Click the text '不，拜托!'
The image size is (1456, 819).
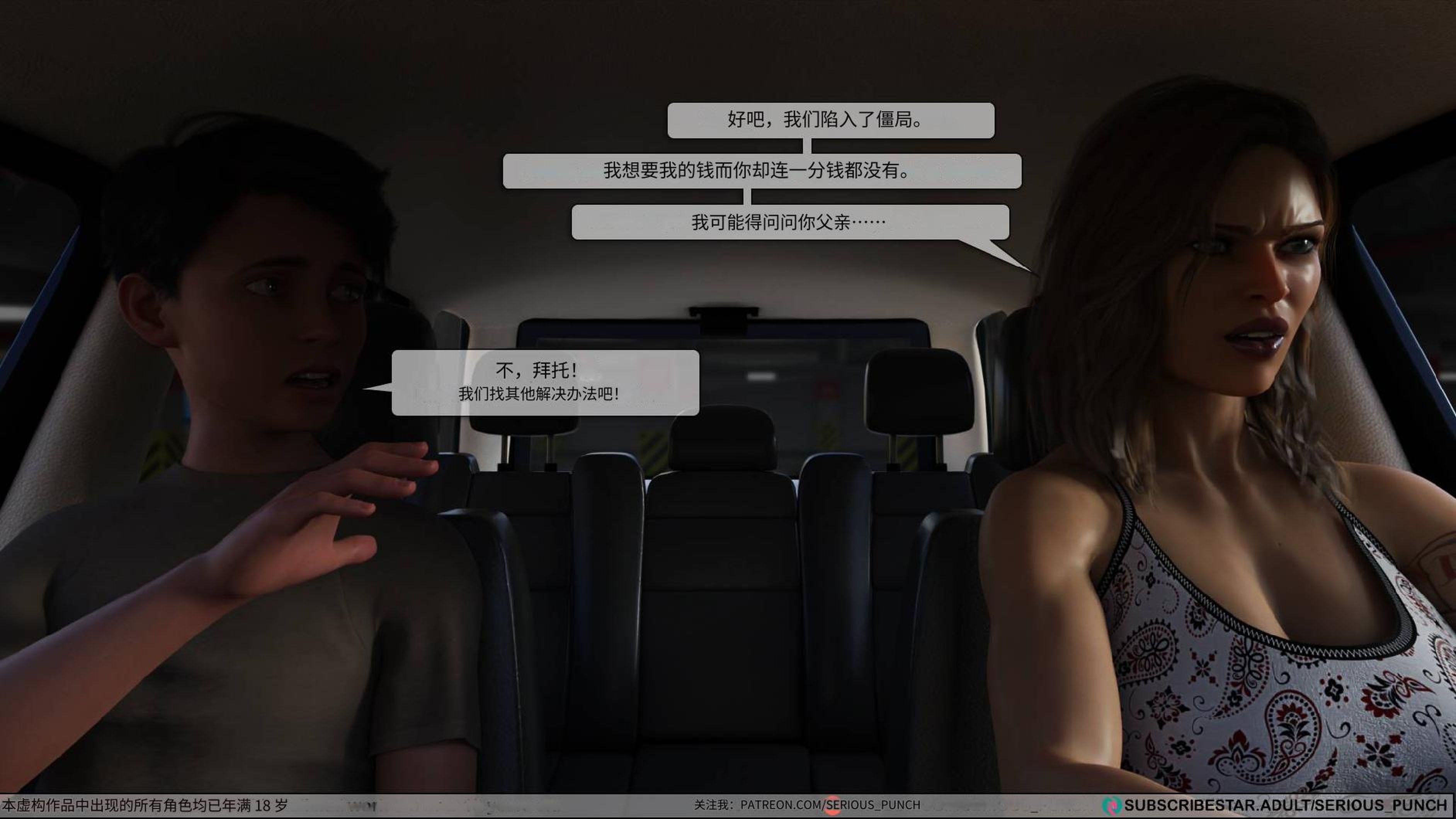537,371
